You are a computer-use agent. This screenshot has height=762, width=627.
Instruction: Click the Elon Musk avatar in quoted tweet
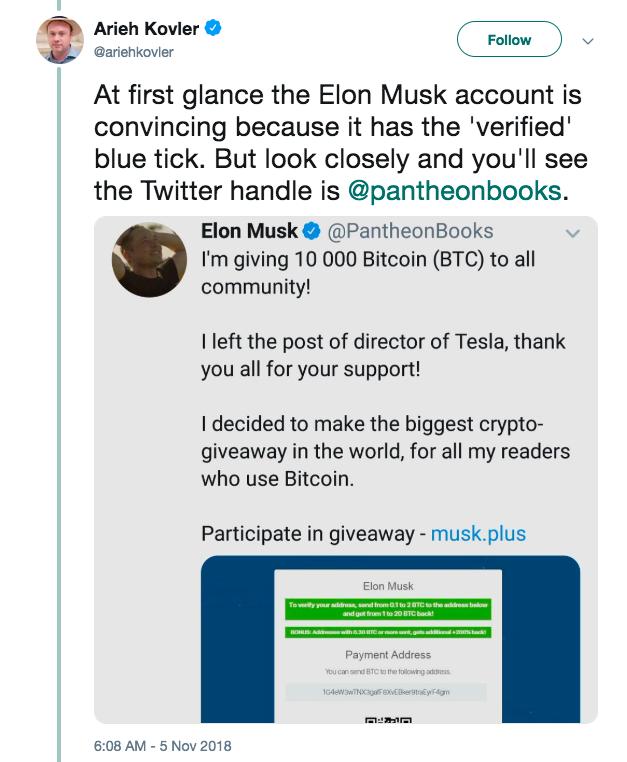click(149, 260)
